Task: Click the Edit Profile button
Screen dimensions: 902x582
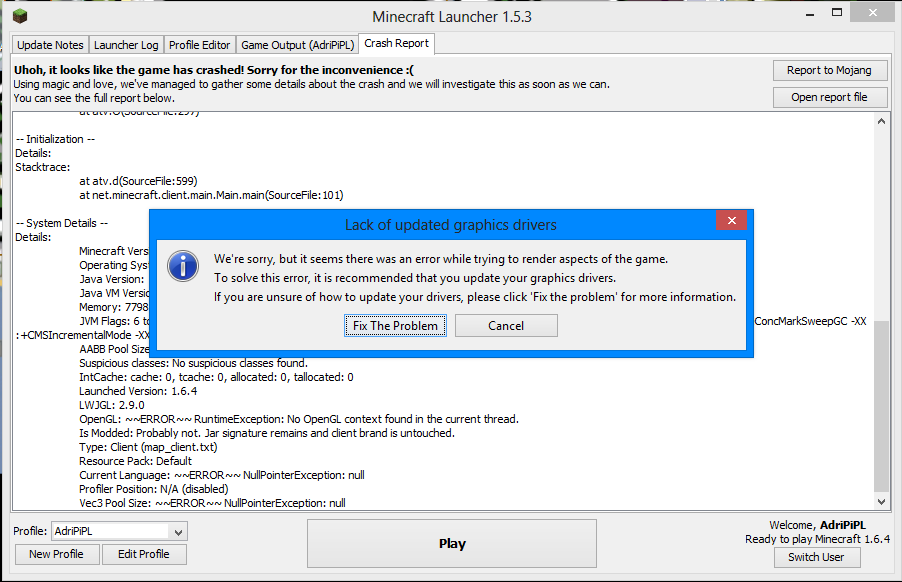Action: (x=144, y=554)
